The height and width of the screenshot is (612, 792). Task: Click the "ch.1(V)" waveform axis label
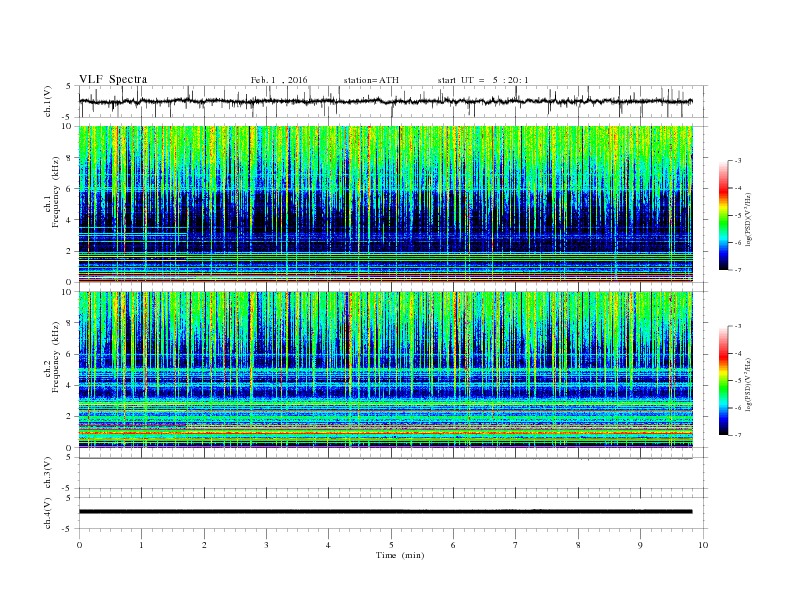coord(48,101)
